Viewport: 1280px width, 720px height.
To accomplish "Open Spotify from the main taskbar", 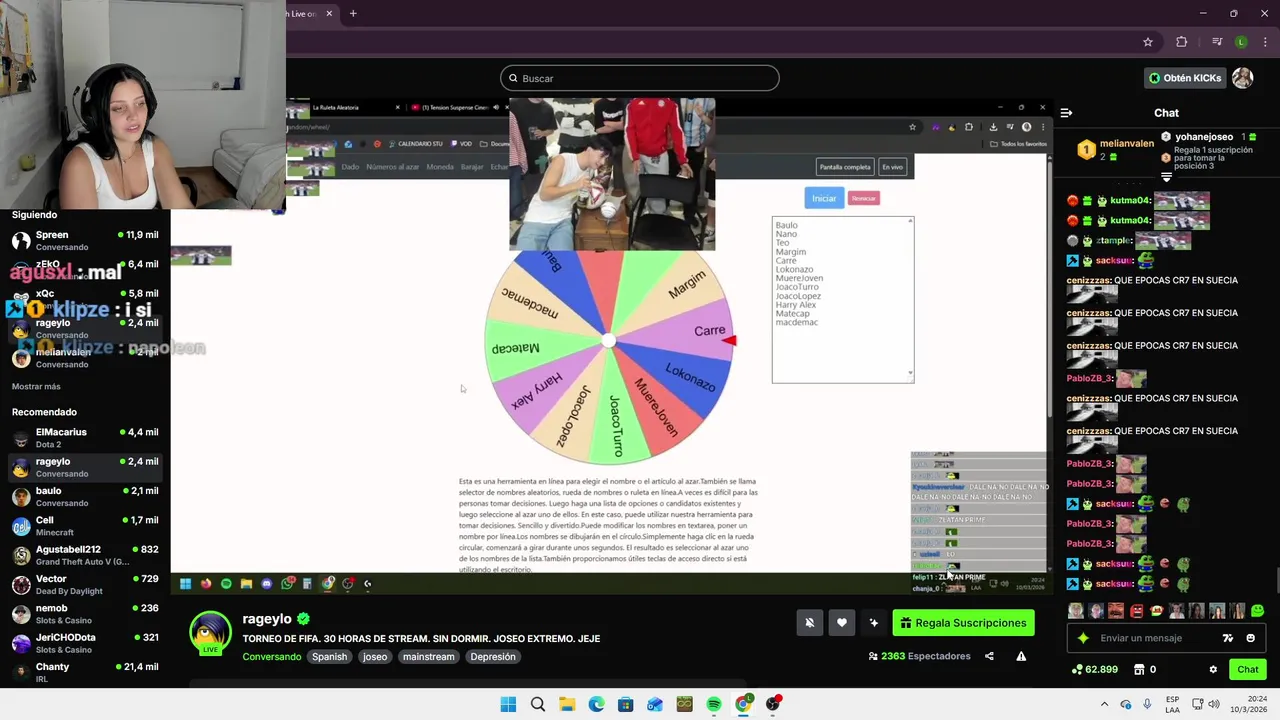I will tap(714, 704).
